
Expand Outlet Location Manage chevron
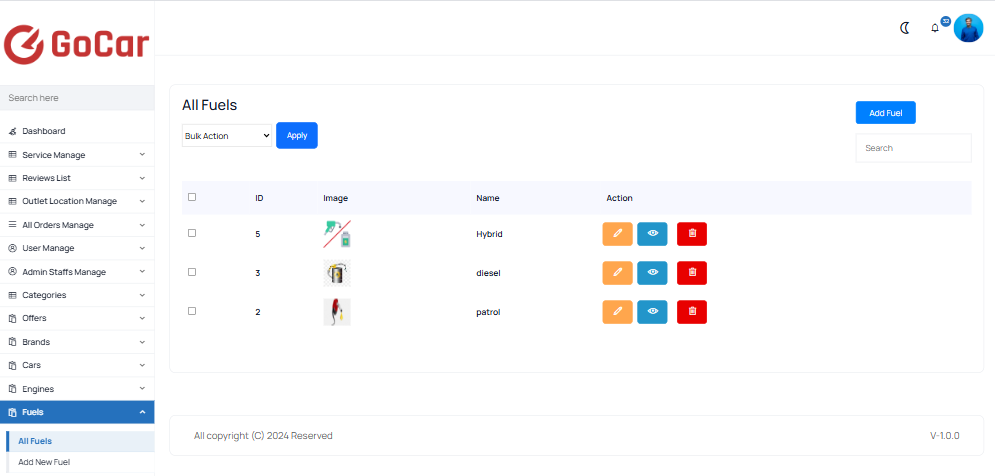coord(142,201)
